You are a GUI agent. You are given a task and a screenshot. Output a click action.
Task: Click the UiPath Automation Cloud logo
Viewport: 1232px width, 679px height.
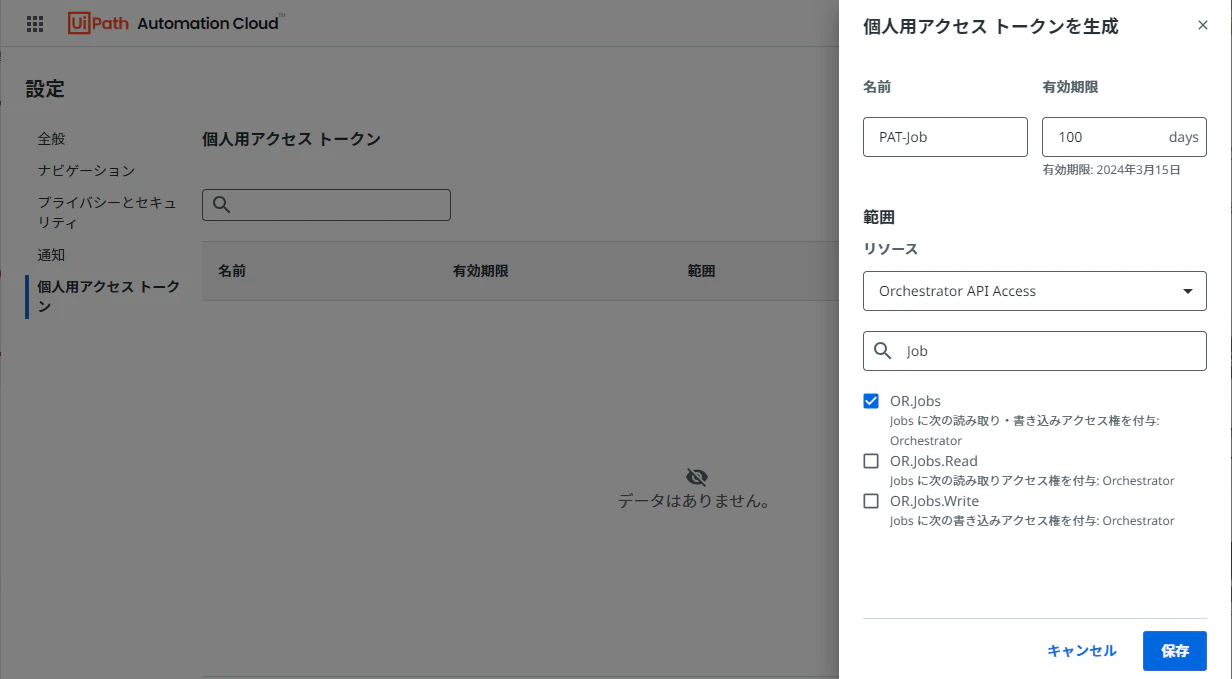click(x=175, y=23)
